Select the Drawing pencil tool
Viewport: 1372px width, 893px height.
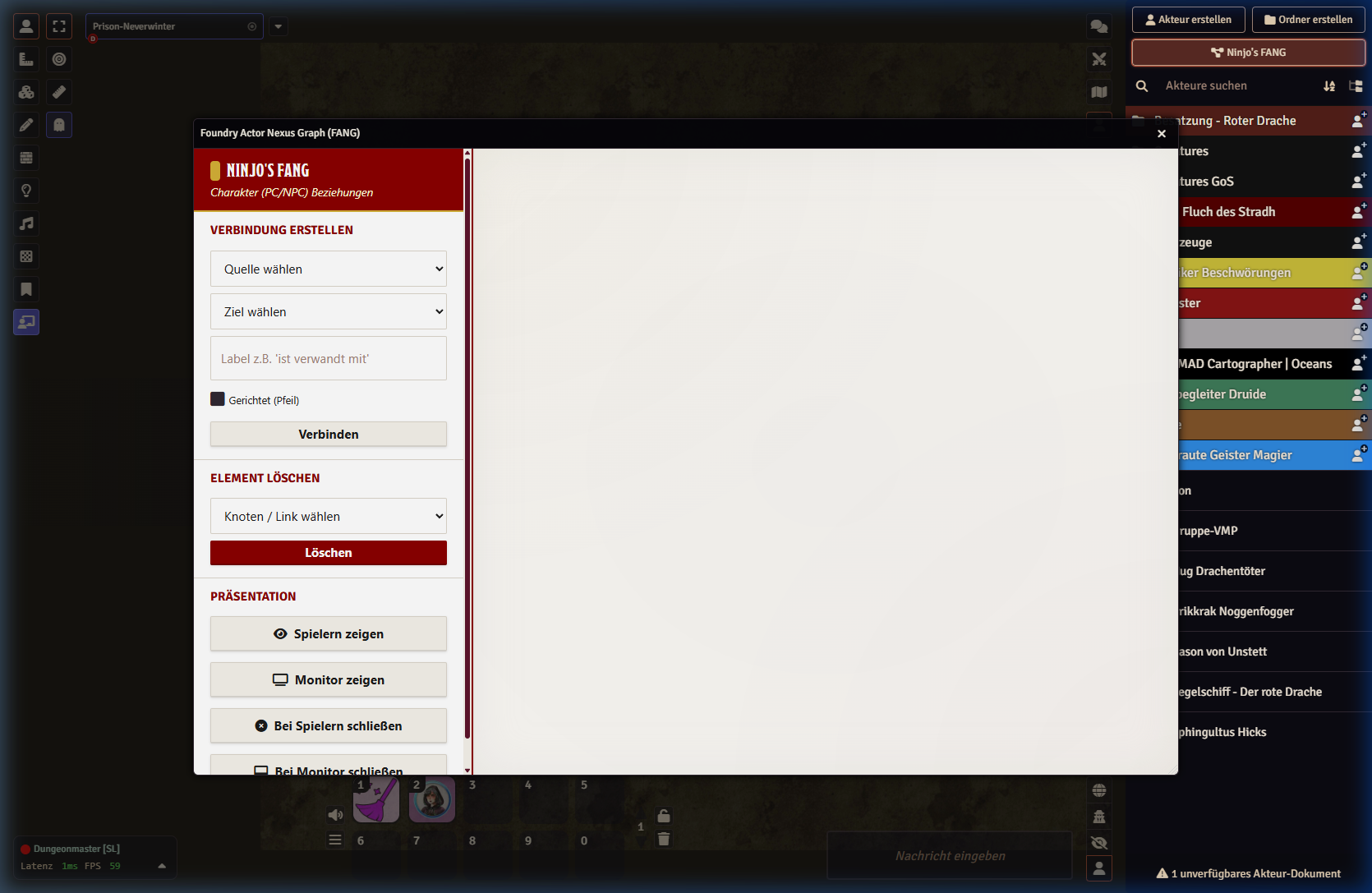coord(26,125)
